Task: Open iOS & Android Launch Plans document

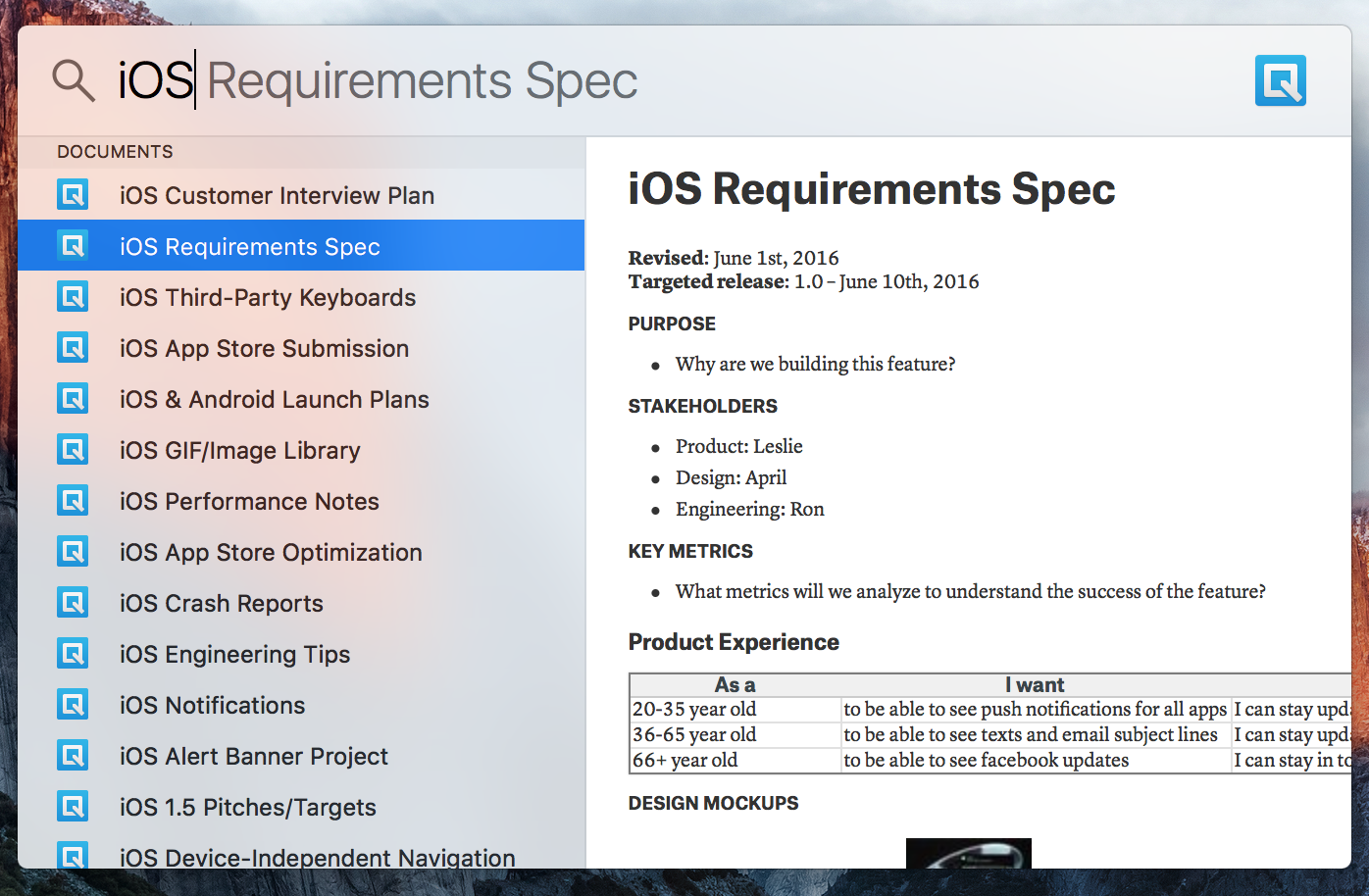Action: coord(274,399)
